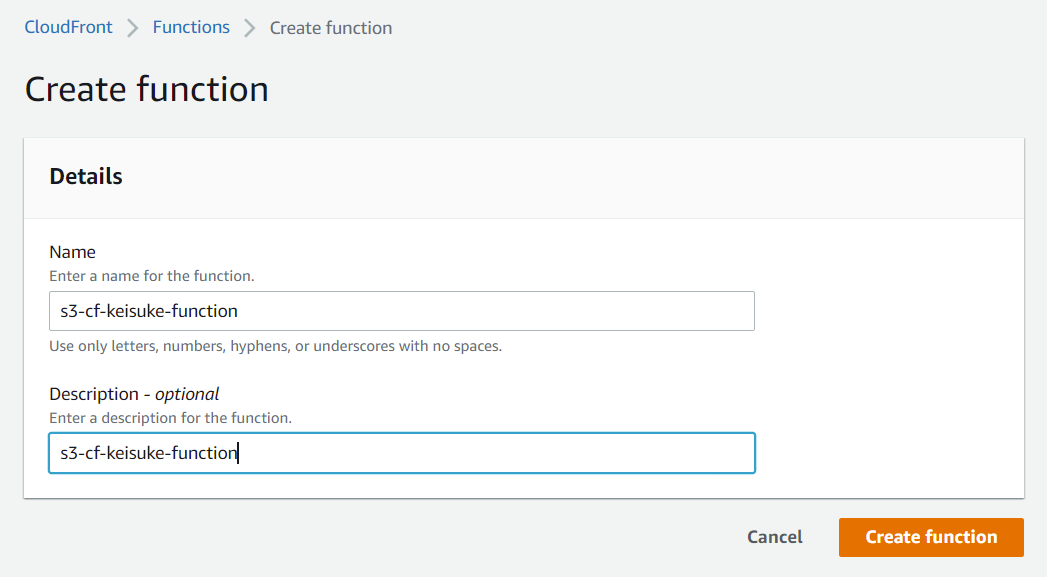Select the Create function breadcrumb label
This screenshot has height=577, width=1047.
(330, 28)
